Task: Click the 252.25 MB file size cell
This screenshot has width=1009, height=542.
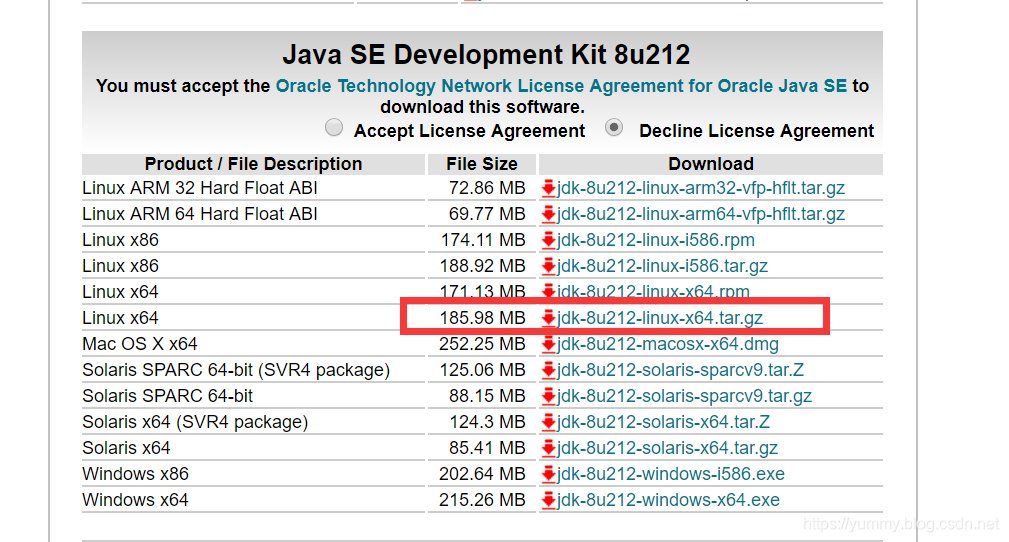Action: tap(483, 344)
